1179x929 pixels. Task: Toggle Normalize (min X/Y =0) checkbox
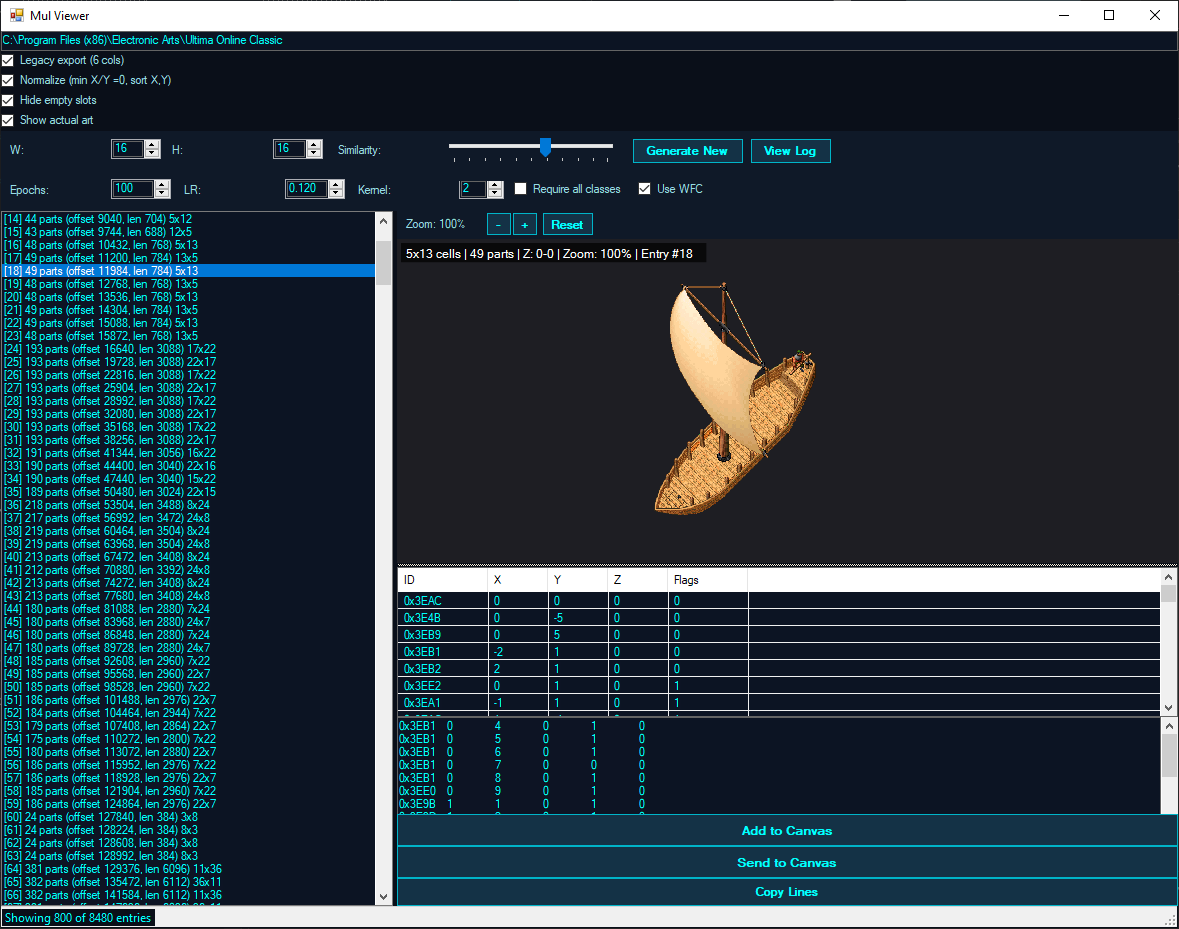pyautogui.click(x=8, y=80)
